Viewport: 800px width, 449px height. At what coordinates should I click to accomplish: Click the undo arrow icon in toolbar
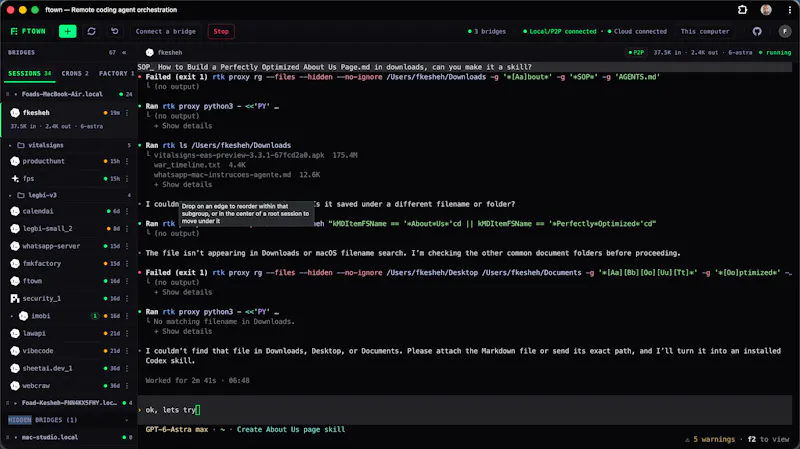tap(115, 31)
